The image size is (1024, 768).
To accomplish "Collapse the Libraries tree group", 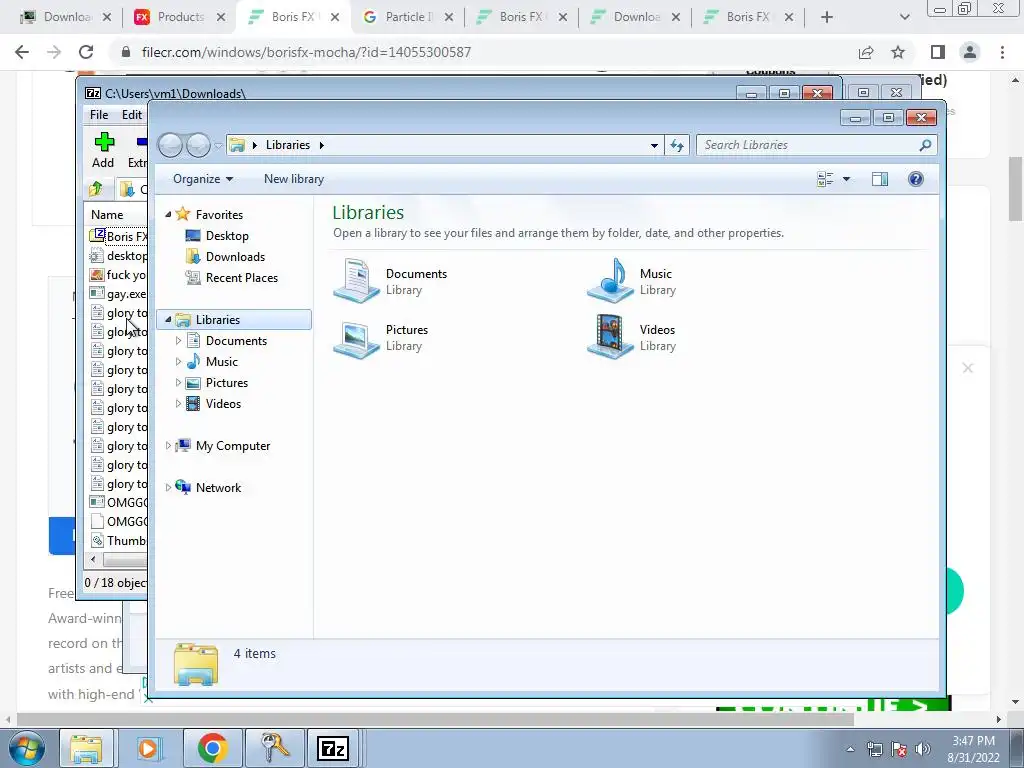I will (168, 319).
